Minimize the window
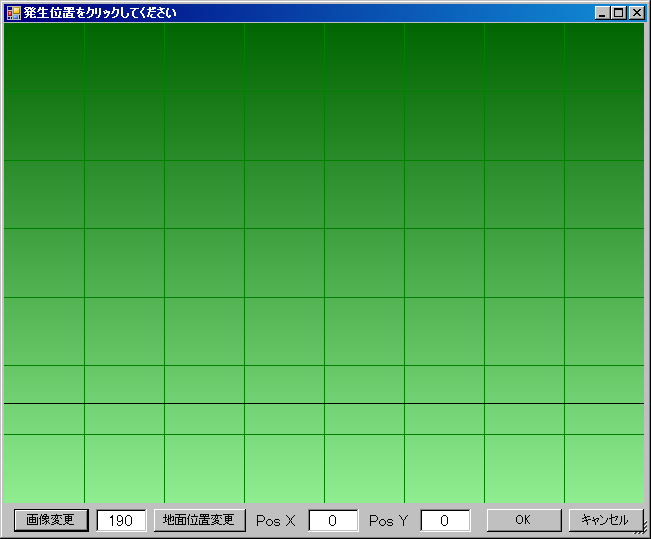651x539 pixels. coord(602,13)
